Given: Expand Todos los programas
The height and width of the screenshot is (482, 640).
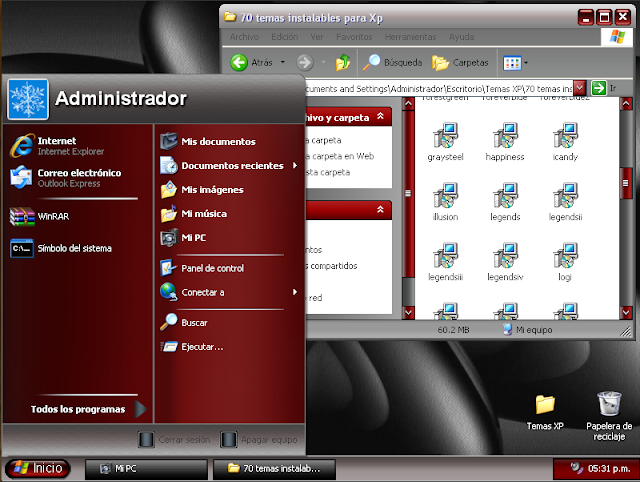Looking at the screenshot, I should 88,409.
